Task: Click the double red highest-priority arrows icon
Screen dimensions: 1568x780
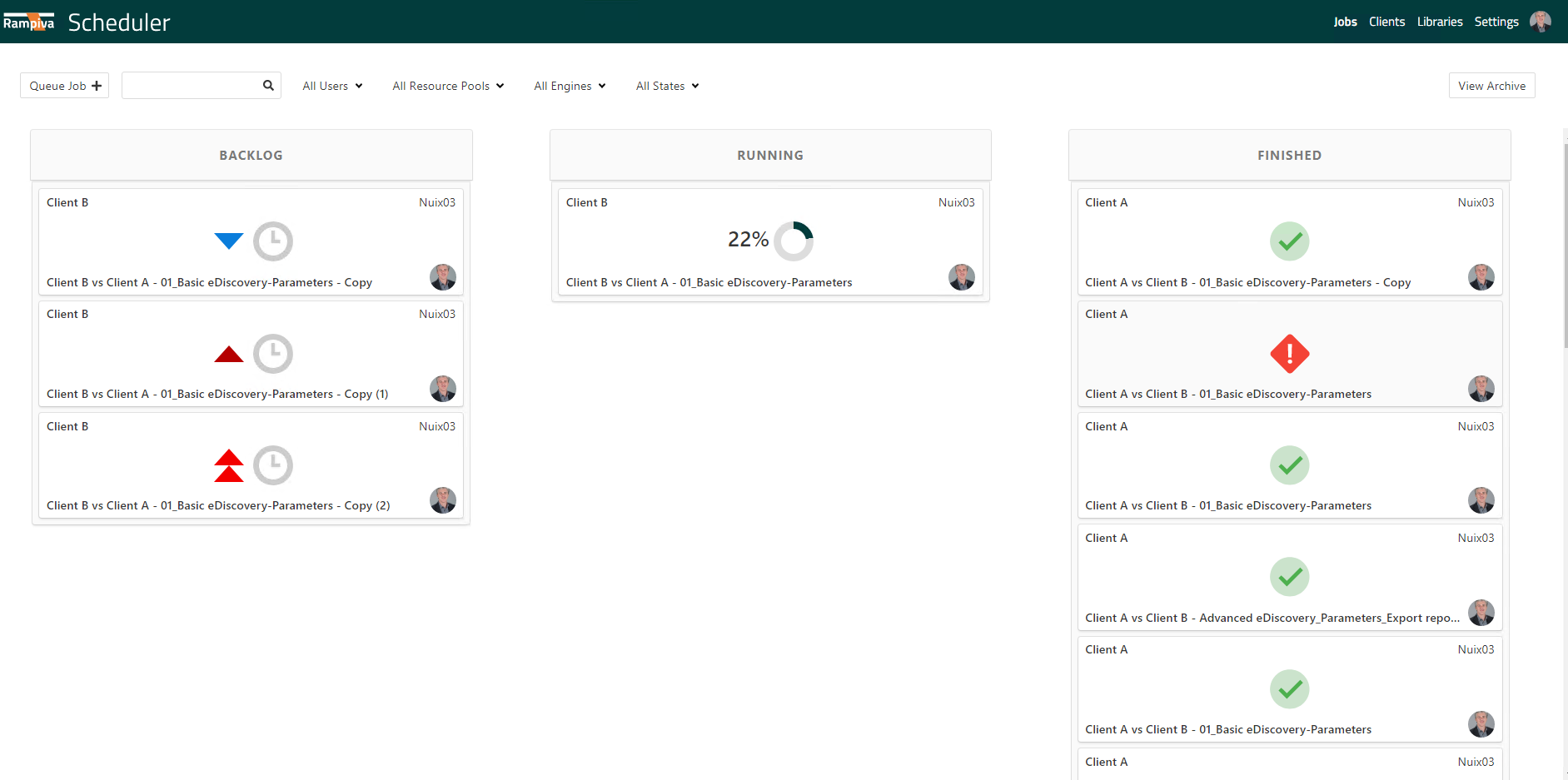Action: click(228, 466)
